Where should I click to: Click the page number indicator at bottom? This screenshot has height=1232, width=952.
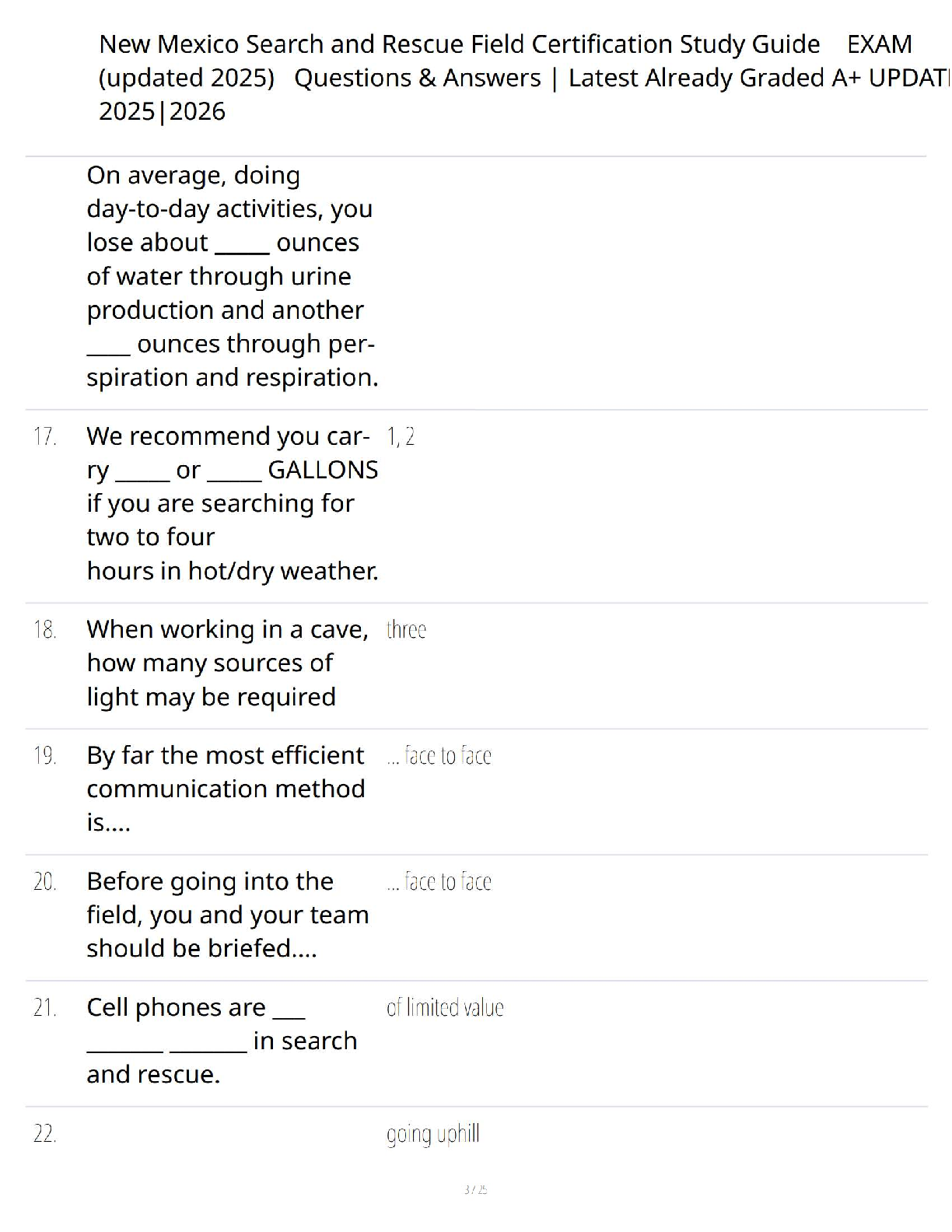pos(475,1189)
